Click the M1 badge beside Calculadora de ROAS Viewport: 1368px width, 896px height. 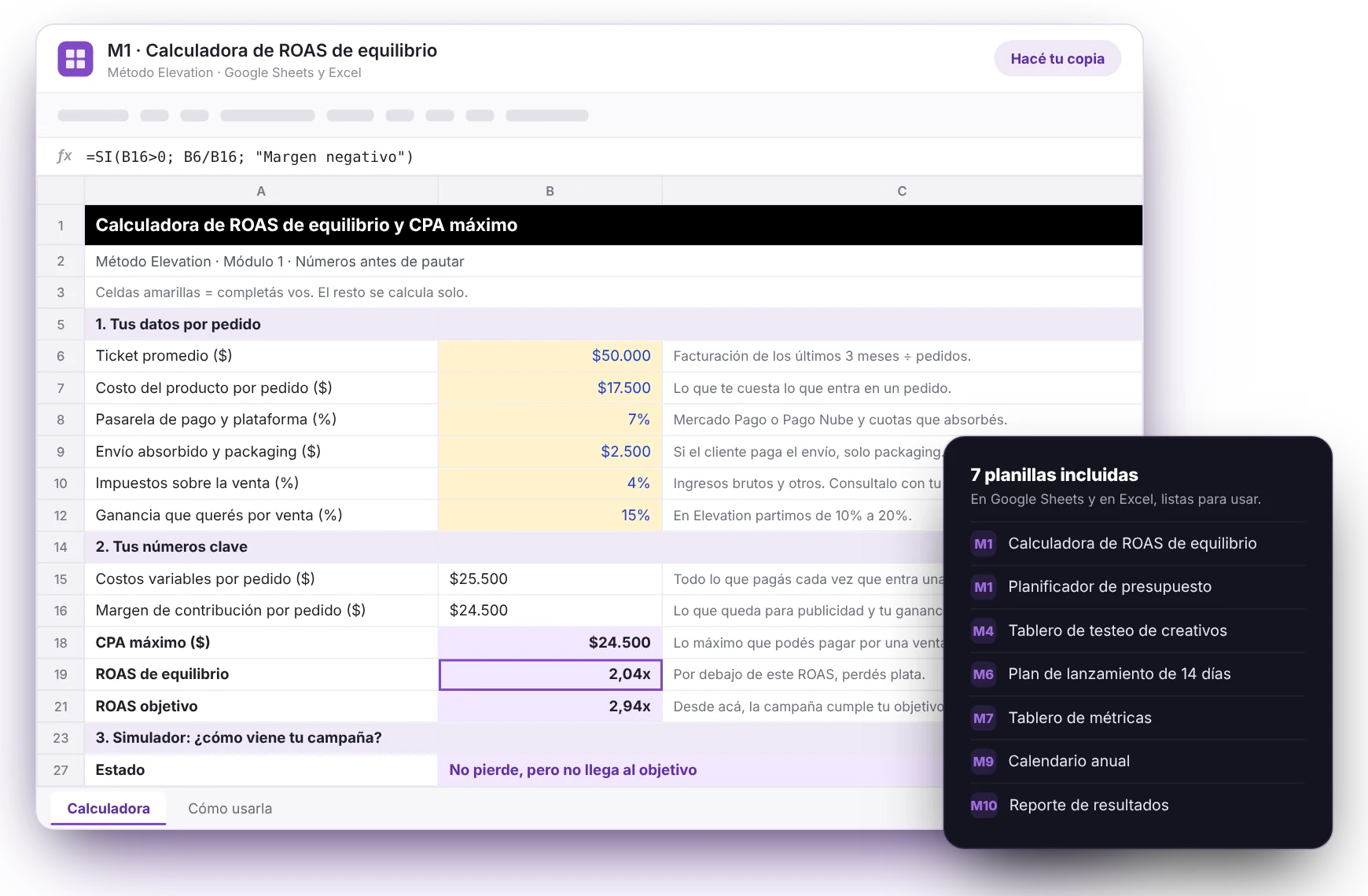(984, 543)
